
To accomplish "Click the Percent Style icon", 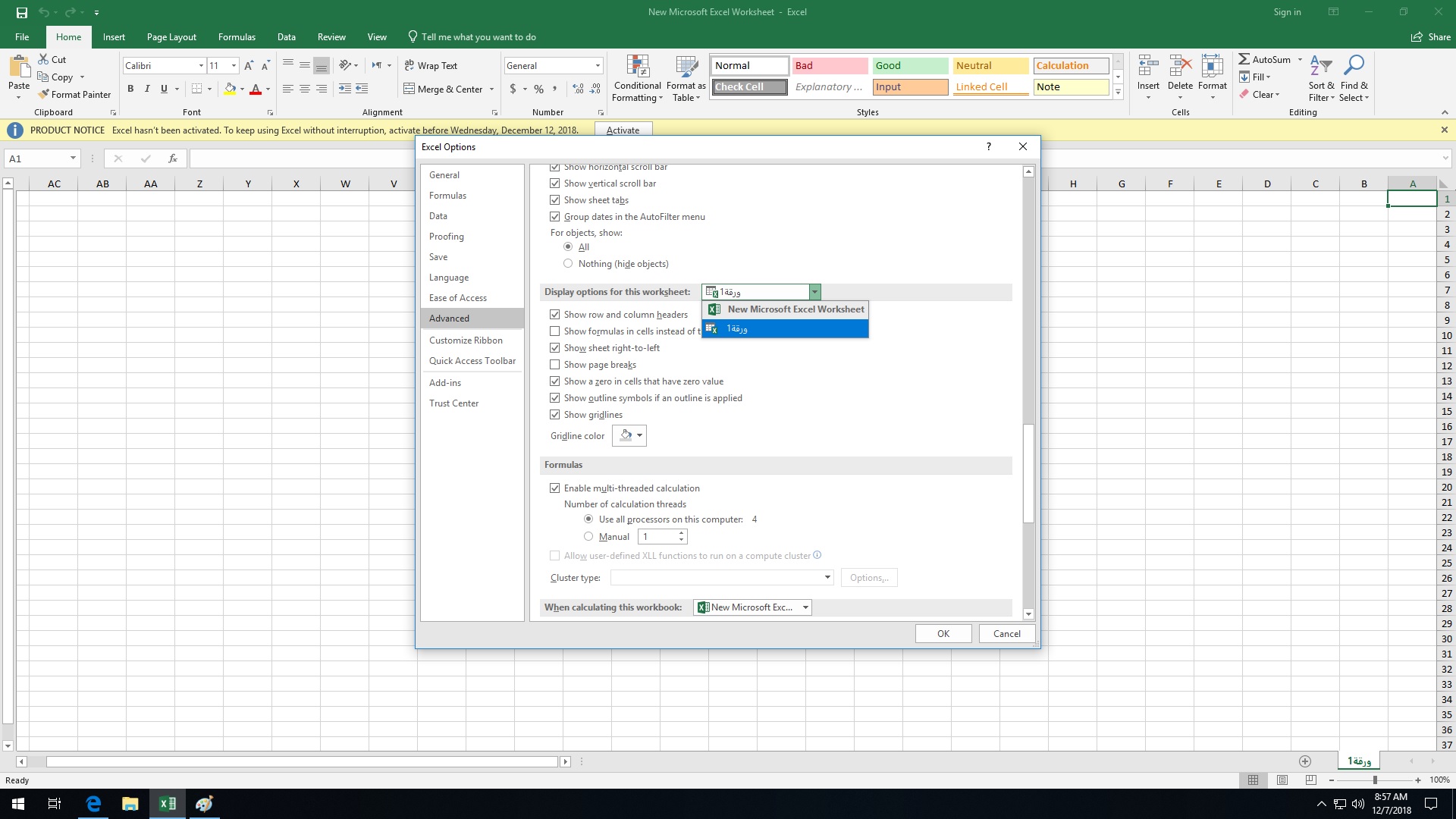I will [x=538, y=89].
